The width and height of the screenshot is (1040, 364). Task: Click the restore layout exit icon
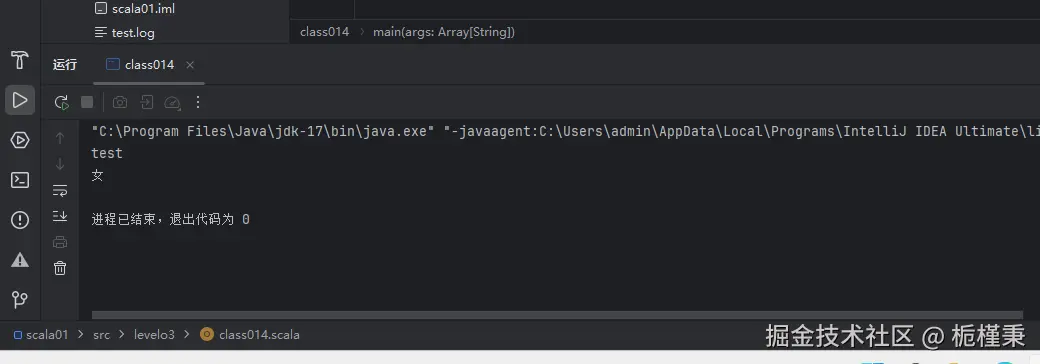pyautogui.click(x=146, y=102)
